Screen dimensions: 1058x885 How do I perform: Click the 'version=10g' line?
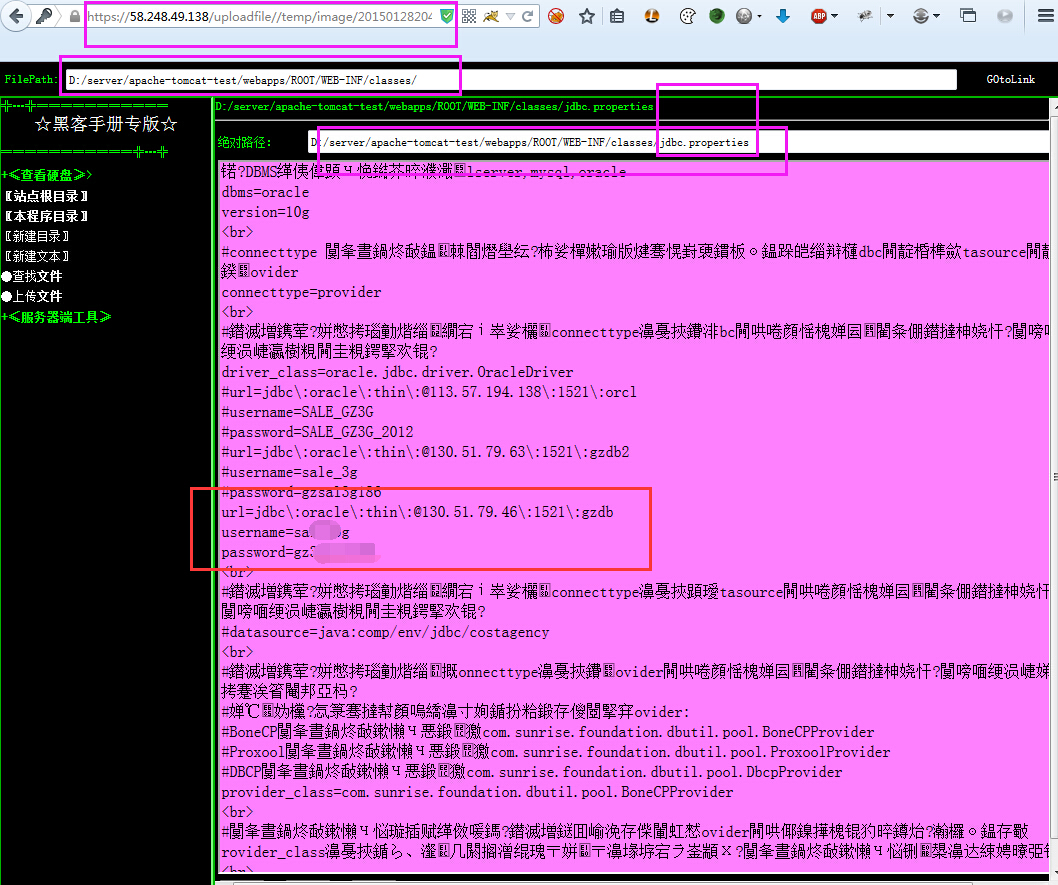tap(265, 212)
